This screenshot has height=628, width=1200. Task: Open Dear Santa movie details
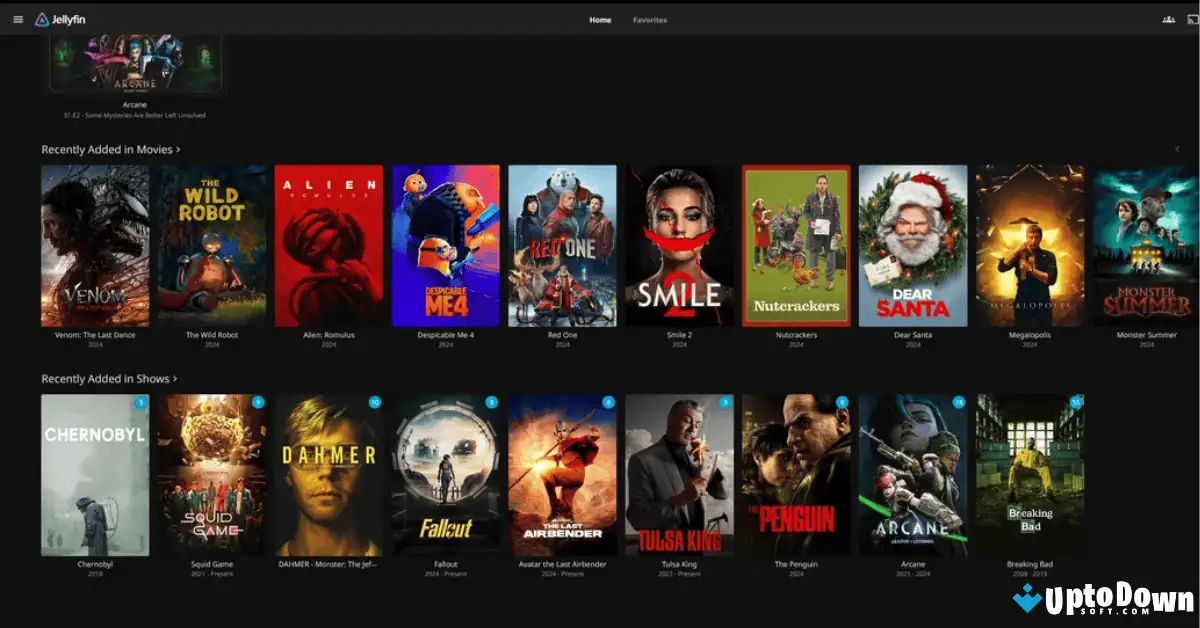(912, 245)
